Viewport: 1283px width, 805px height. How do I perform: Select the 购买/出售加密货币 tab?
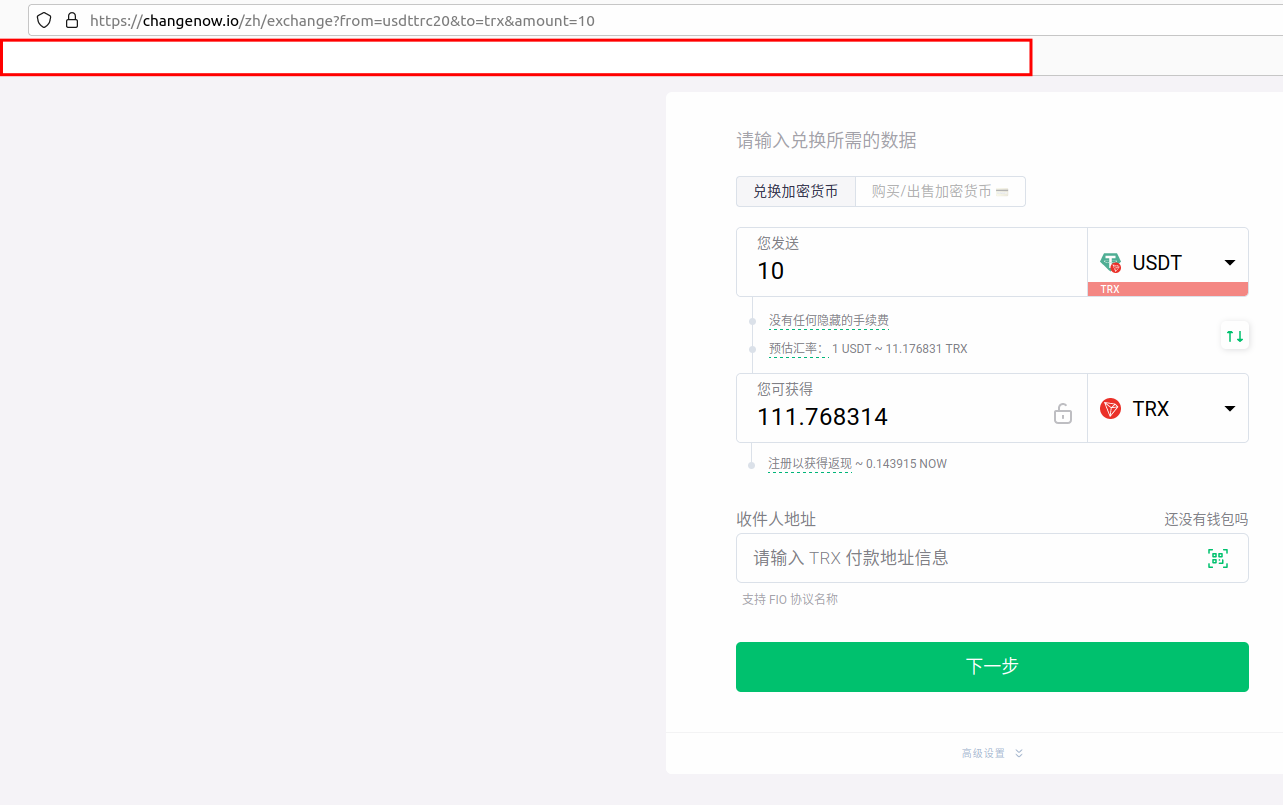pyautogui.click(x=940, y=192)
